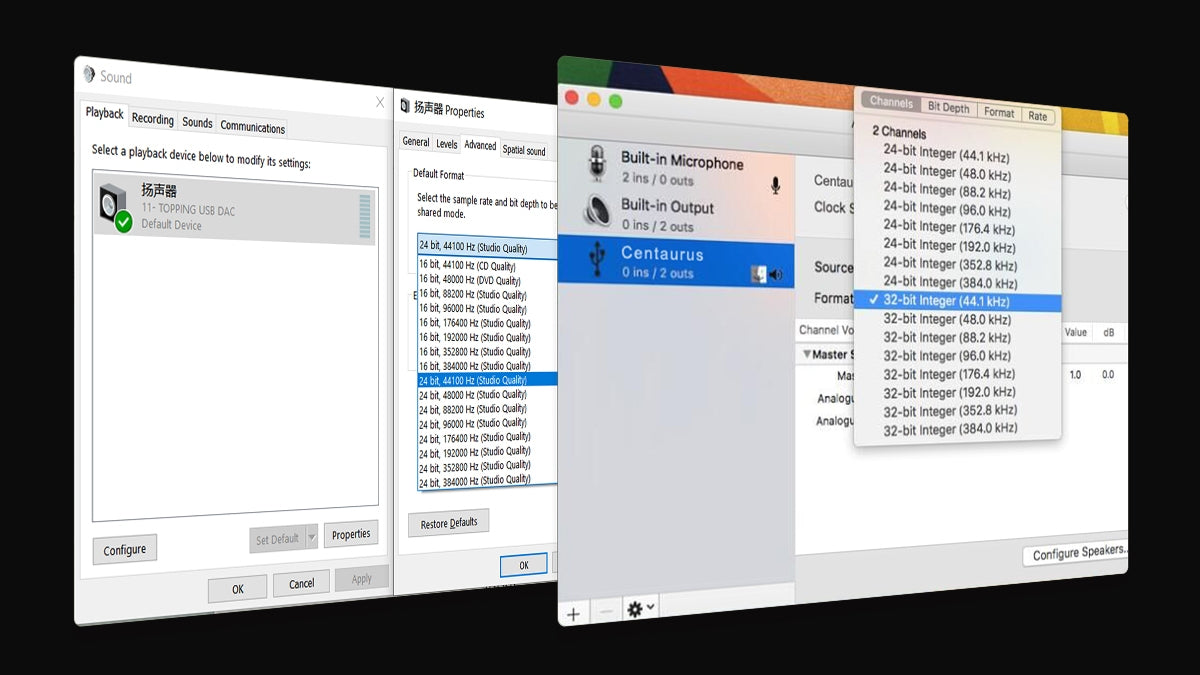Choose 32-bit Integer (384.0 kHz) format

(950, 429)
